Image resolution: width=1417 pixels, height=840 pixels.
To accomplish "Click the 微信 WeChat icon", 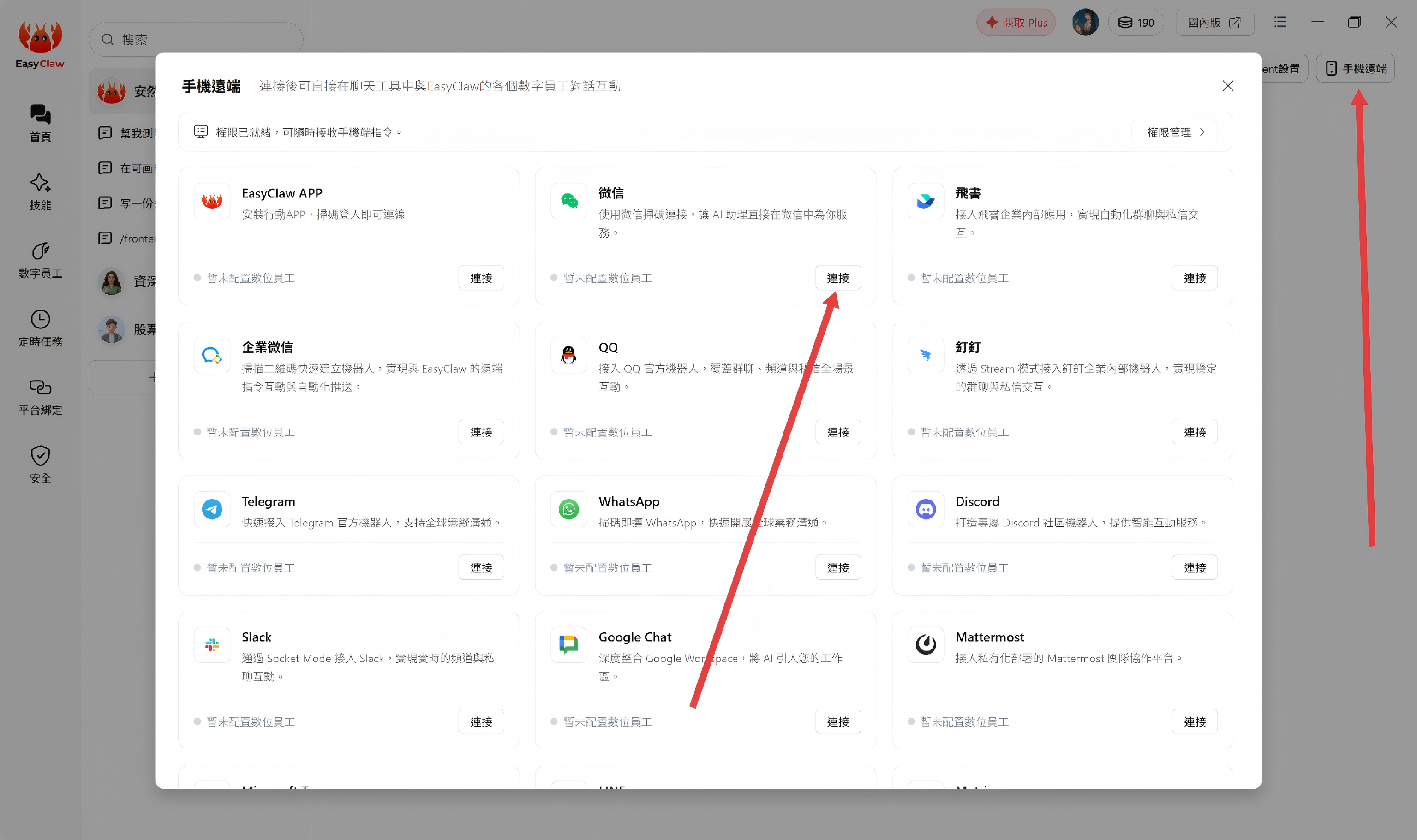I will click(x=568, y=201).
